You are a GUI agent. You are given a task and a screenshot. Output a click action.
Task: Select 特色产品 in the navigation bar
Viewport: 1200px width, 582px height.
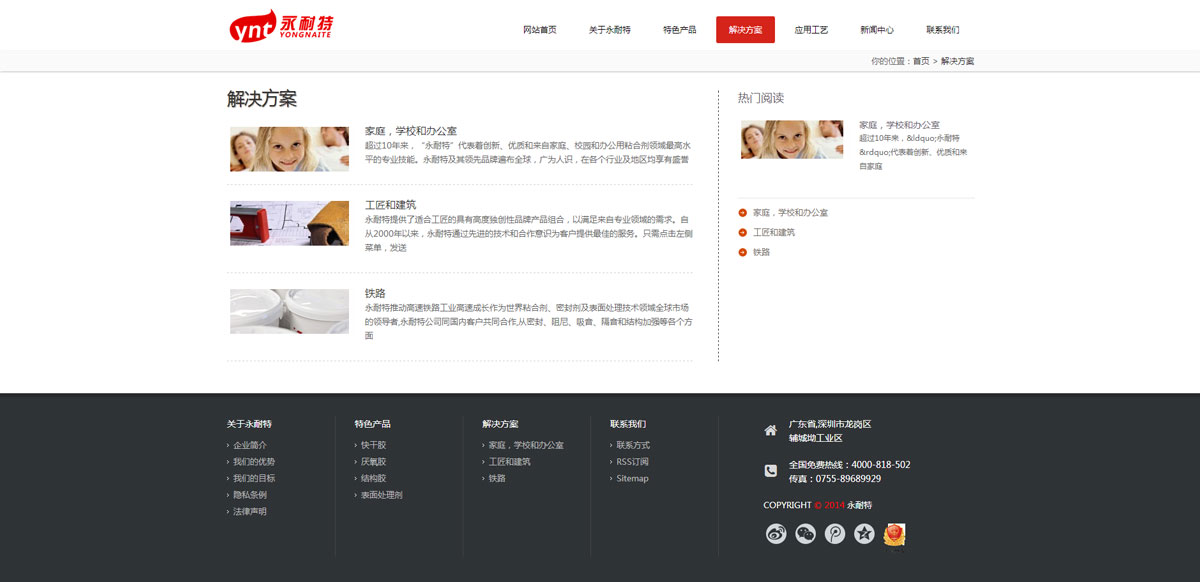tap(680, 30)
